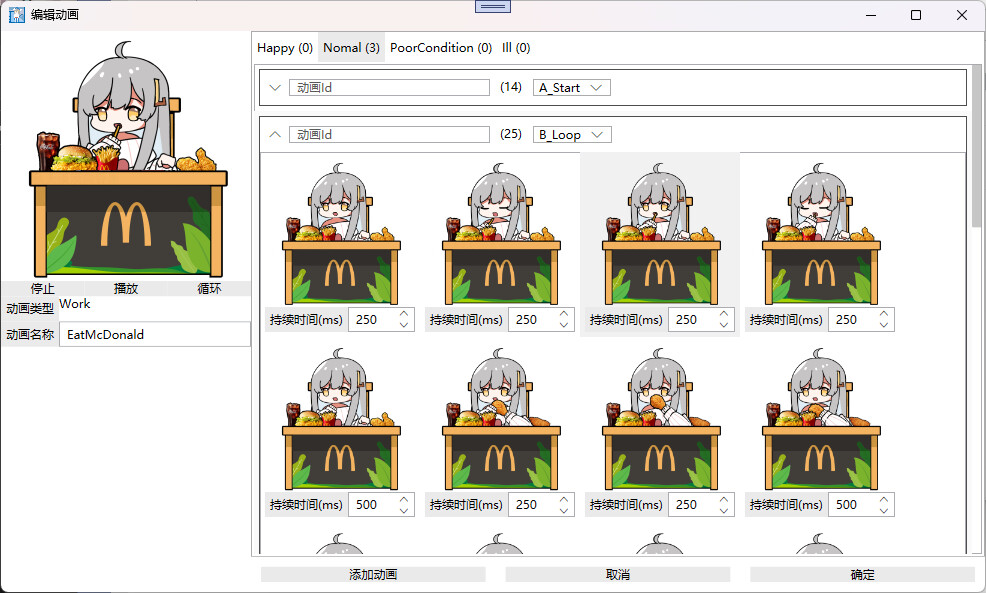Decrease the duration of the sixth B_Loop frame

[x=564, y=511]
